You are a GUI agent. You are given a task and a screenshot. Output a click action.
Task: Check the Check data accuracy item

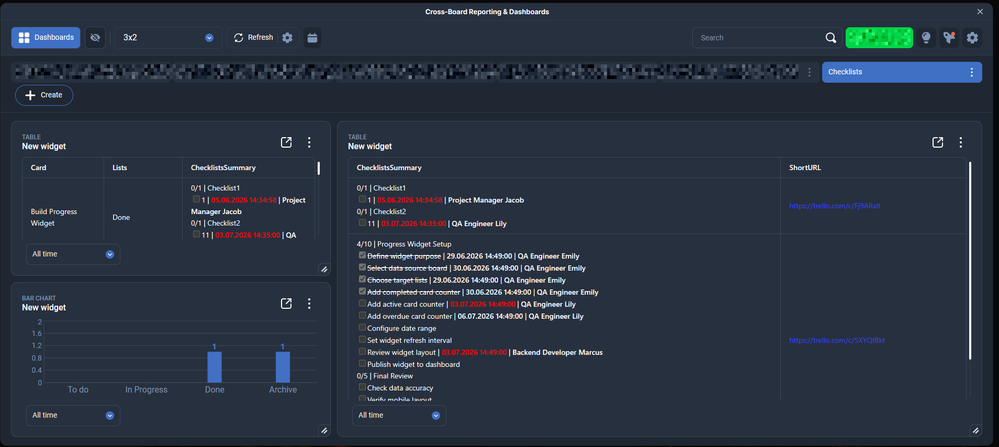coord(363,387)
